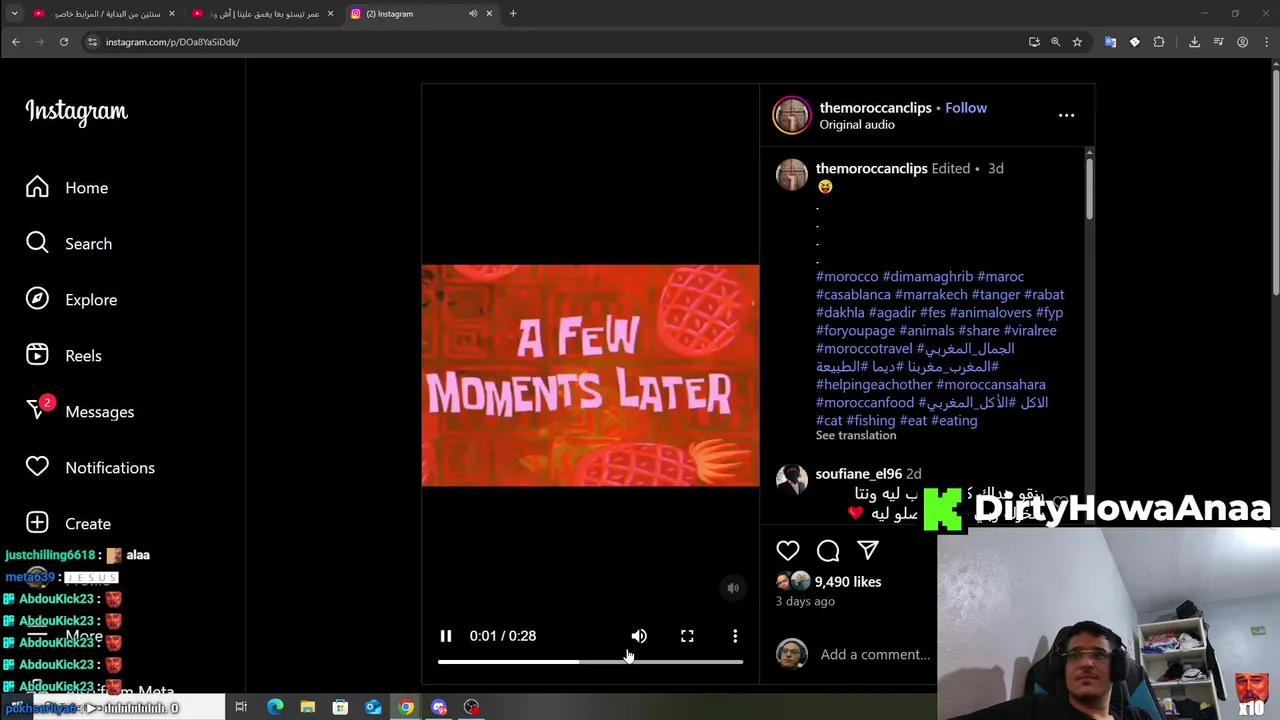The width and height of the screenshot is (1280, 720).
Task: Open Task View on taskbar
Action: point(241,707)
